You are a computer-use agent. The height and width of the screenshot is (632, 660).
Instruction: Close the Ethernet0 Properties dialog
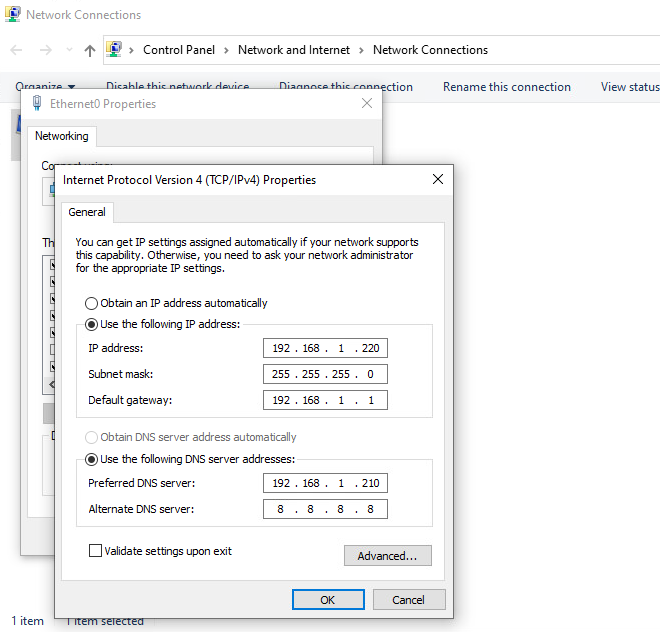click(x=367, y=103)
